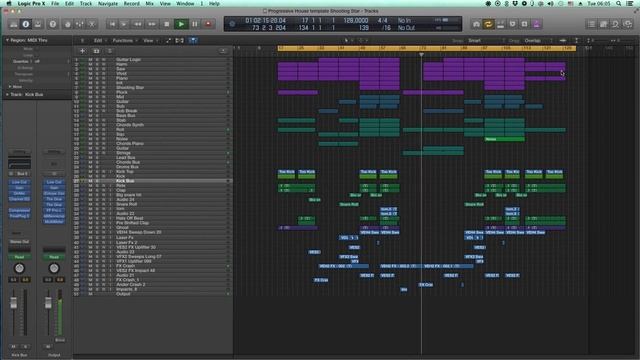Click the Low Cut plugin on Kick Bus strip
The image size is (640, 360).
pyautogui.click(x=19, y=182)
